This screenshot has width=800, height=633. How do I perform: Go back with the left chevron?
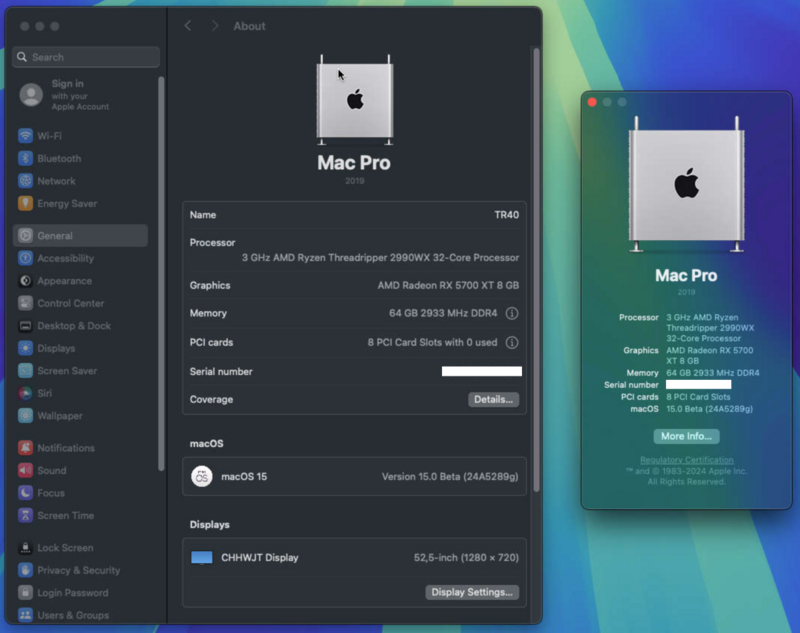click(x=188, y=26)
